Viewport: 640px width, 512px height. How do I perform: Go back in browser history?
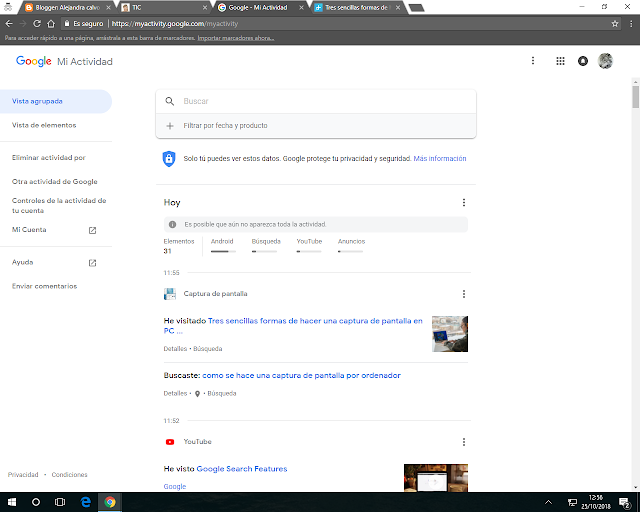(x=9, y=24)
